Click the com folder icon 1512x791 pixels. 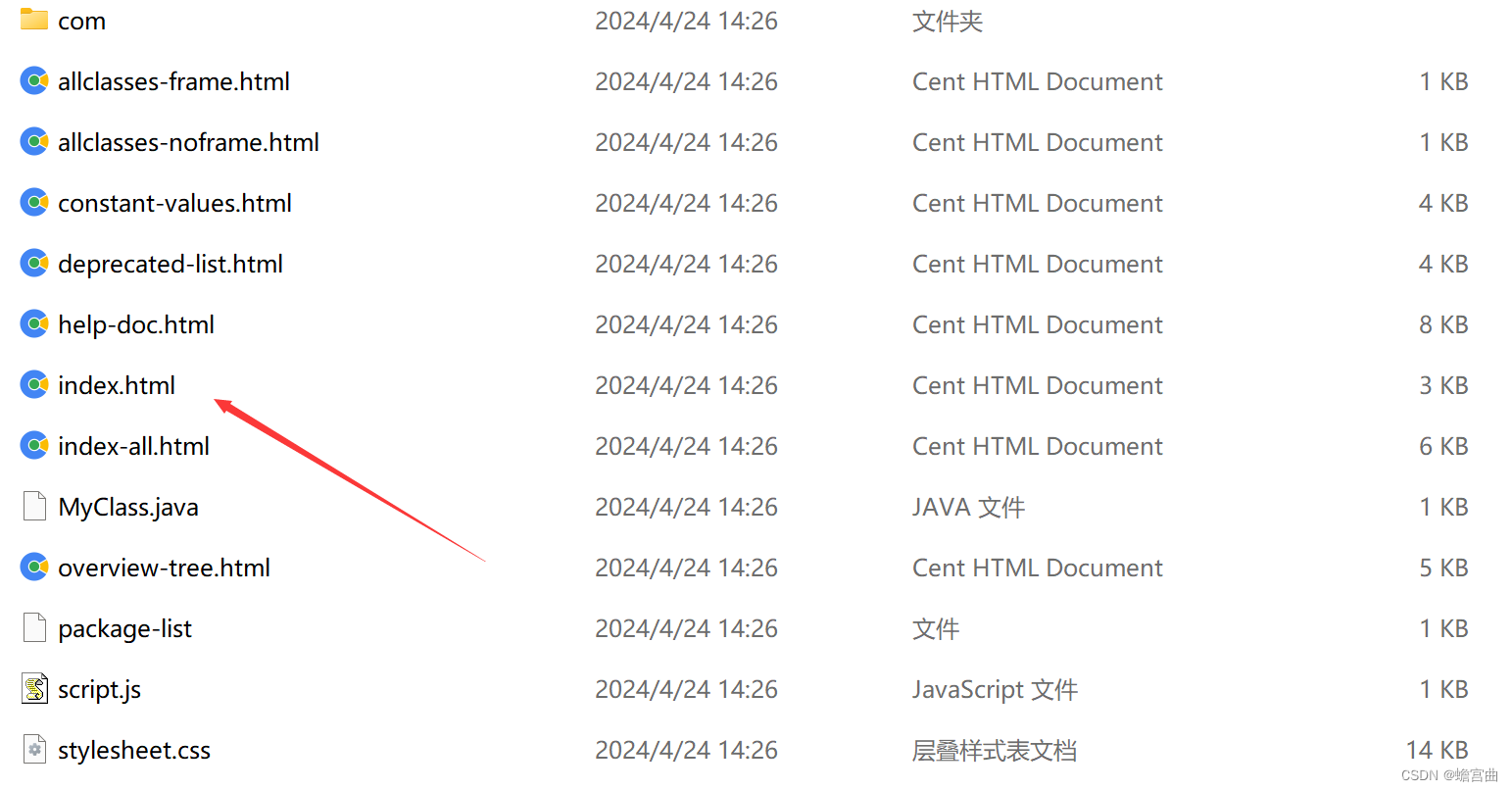(34, 20)
